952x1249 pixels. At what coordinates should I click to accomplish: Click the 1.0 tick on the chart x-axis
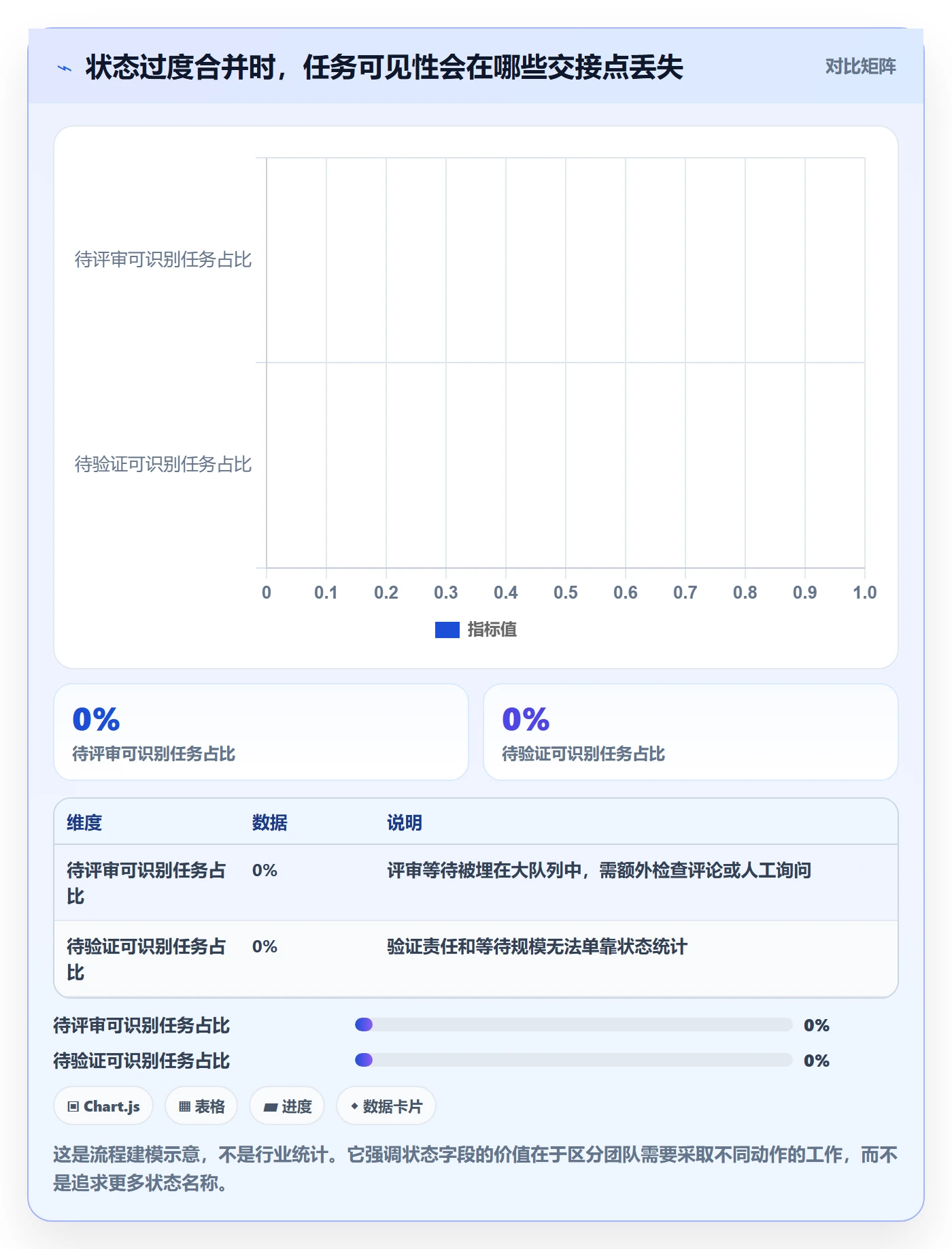[x=865, y=593]
